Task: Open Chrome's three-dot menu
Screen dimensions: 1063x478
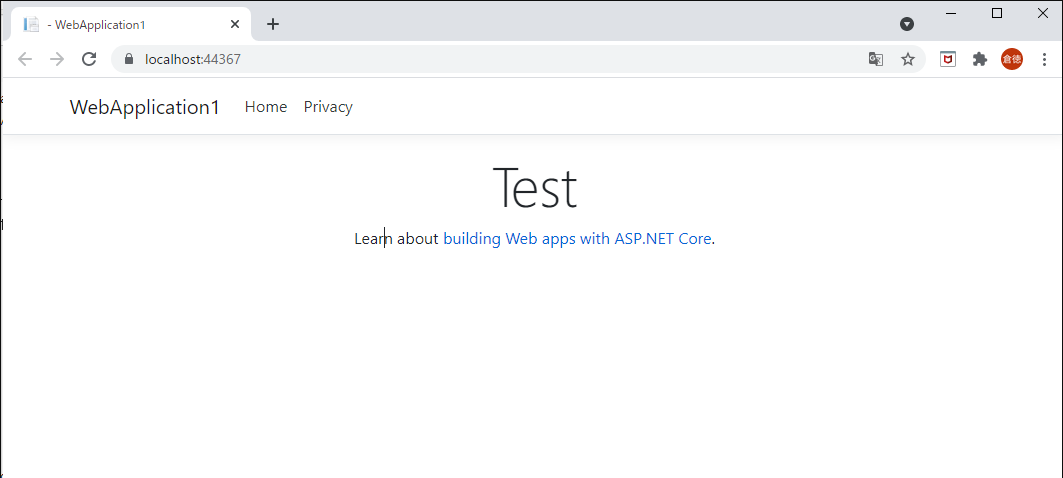Action: (x=1044, y=59)
